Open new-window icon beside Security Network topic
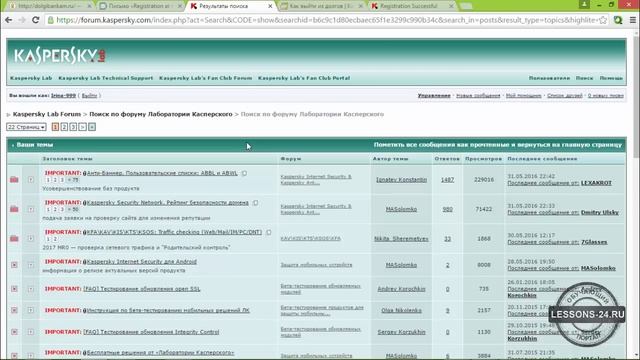This screenshot has width=640, height=360. coord(255,202)
